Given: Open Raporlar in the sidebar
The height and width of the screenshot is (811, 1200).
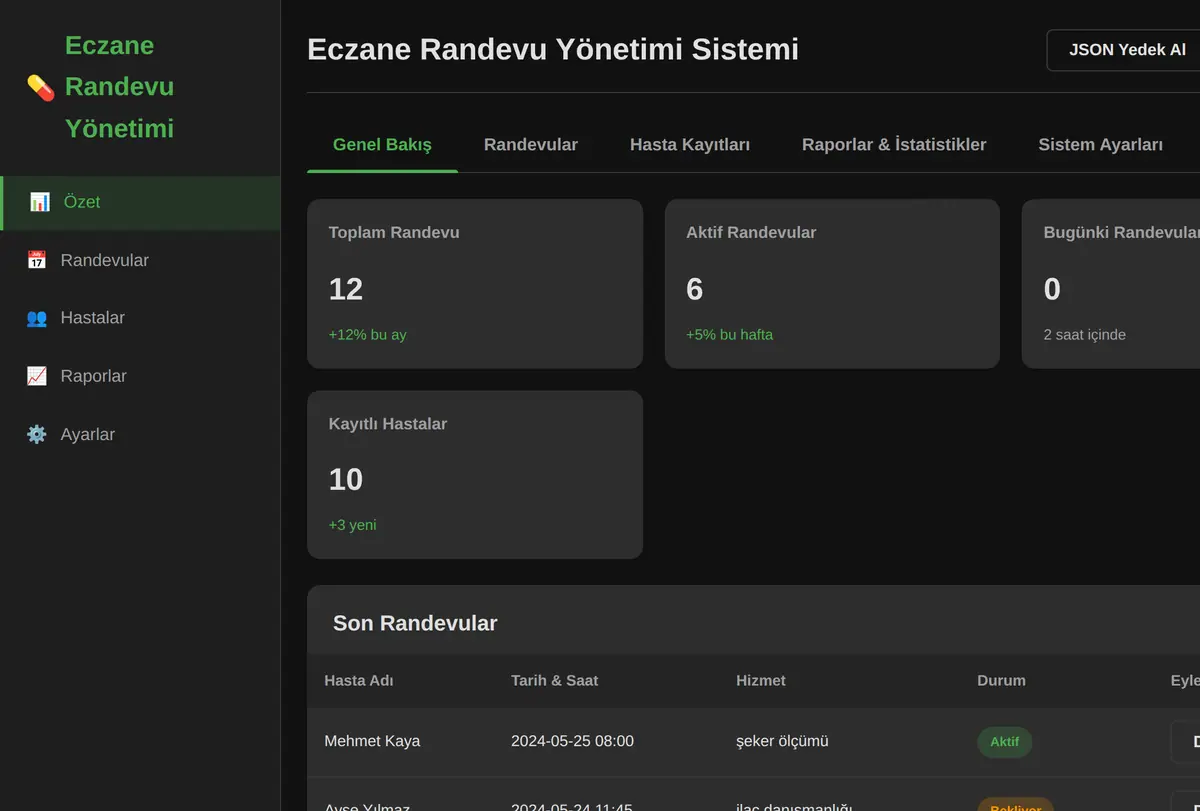Looking at the screenshot, I should click(x=140, y=376).
